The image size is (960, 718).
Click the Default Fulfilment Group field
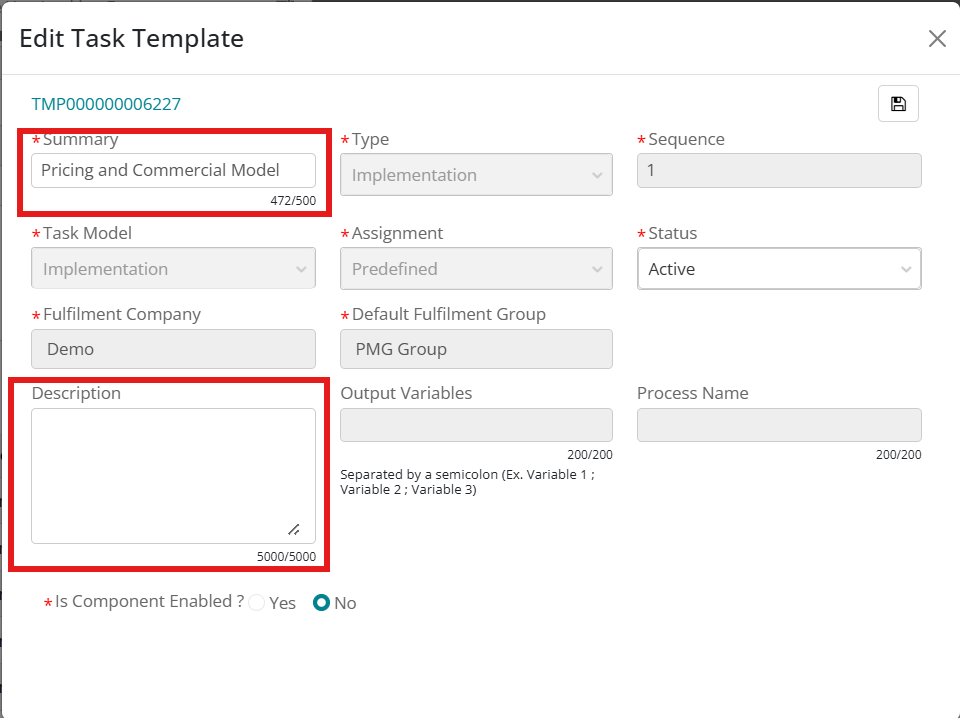475,349
